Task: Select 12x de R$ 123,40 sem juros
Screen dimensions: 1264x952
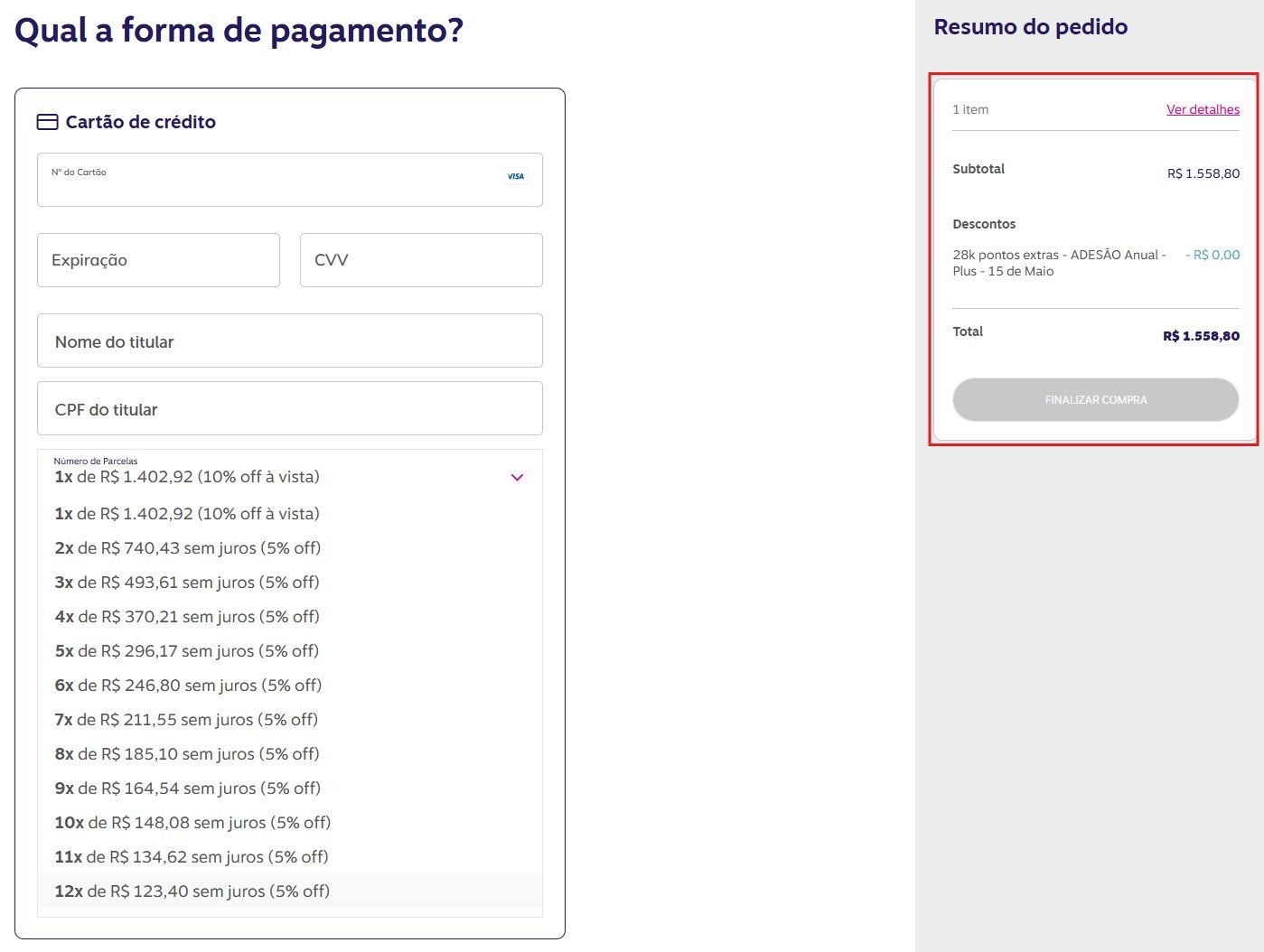Action: [192, 891]
